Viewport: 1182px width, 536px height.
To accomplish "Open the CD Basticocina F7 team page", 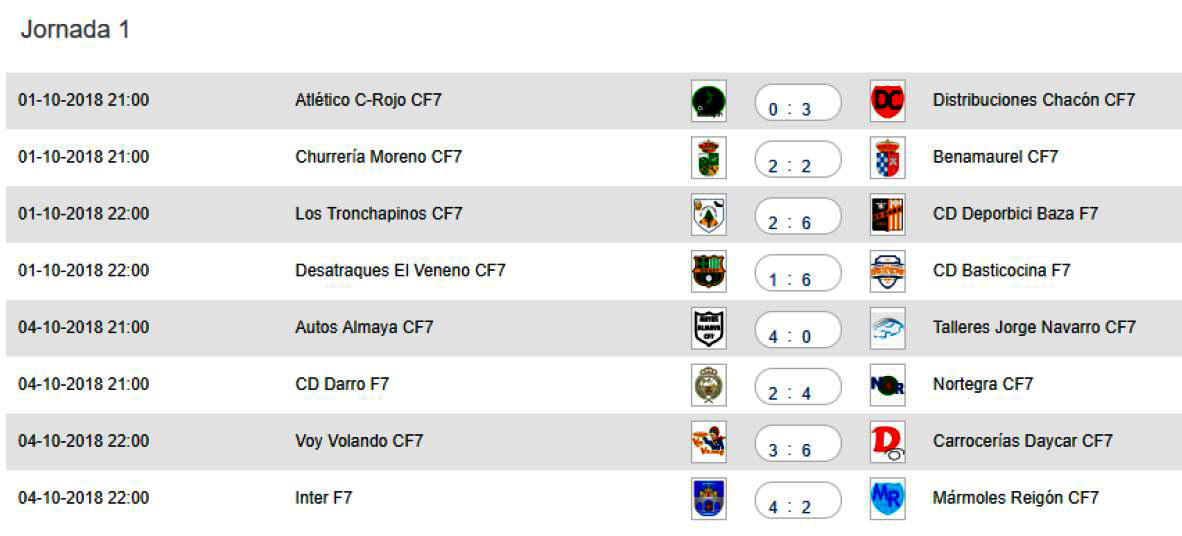I will tap(1001, 271).
